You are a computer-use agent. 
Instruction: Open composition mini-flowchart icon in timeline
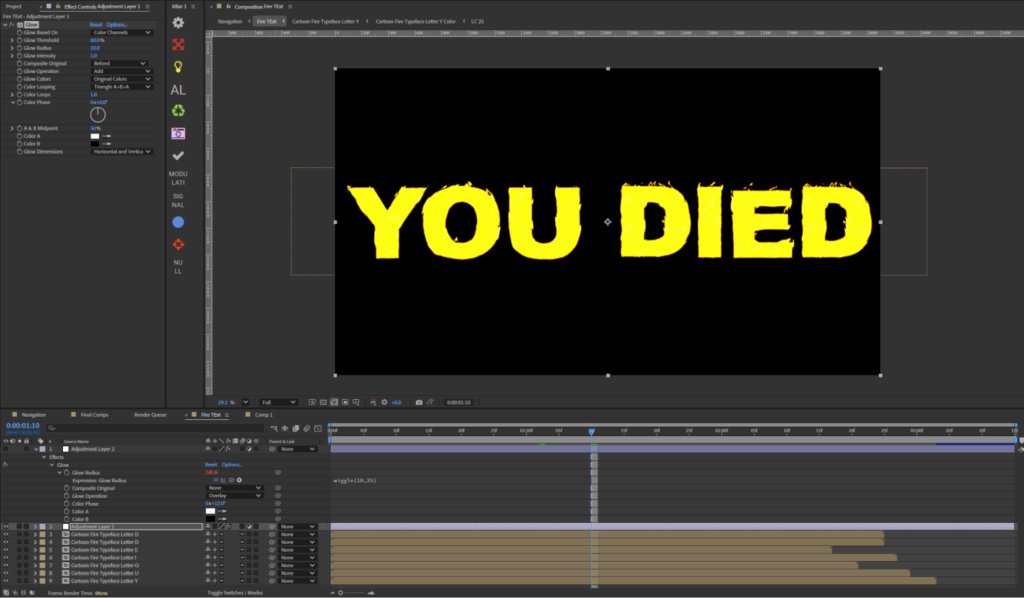click(x=274, y=428)
